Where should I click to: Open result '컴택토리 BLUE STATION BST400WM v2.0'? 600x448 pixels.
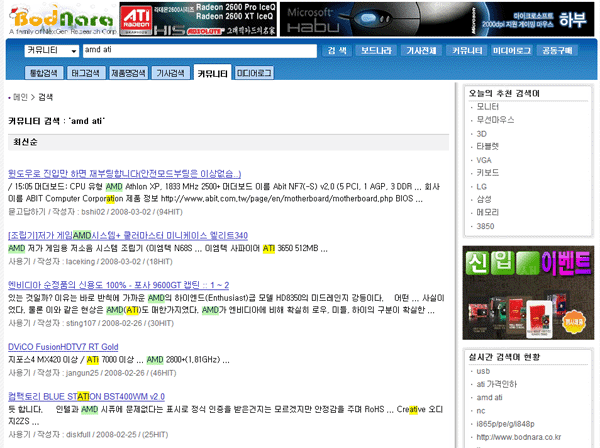86,396
